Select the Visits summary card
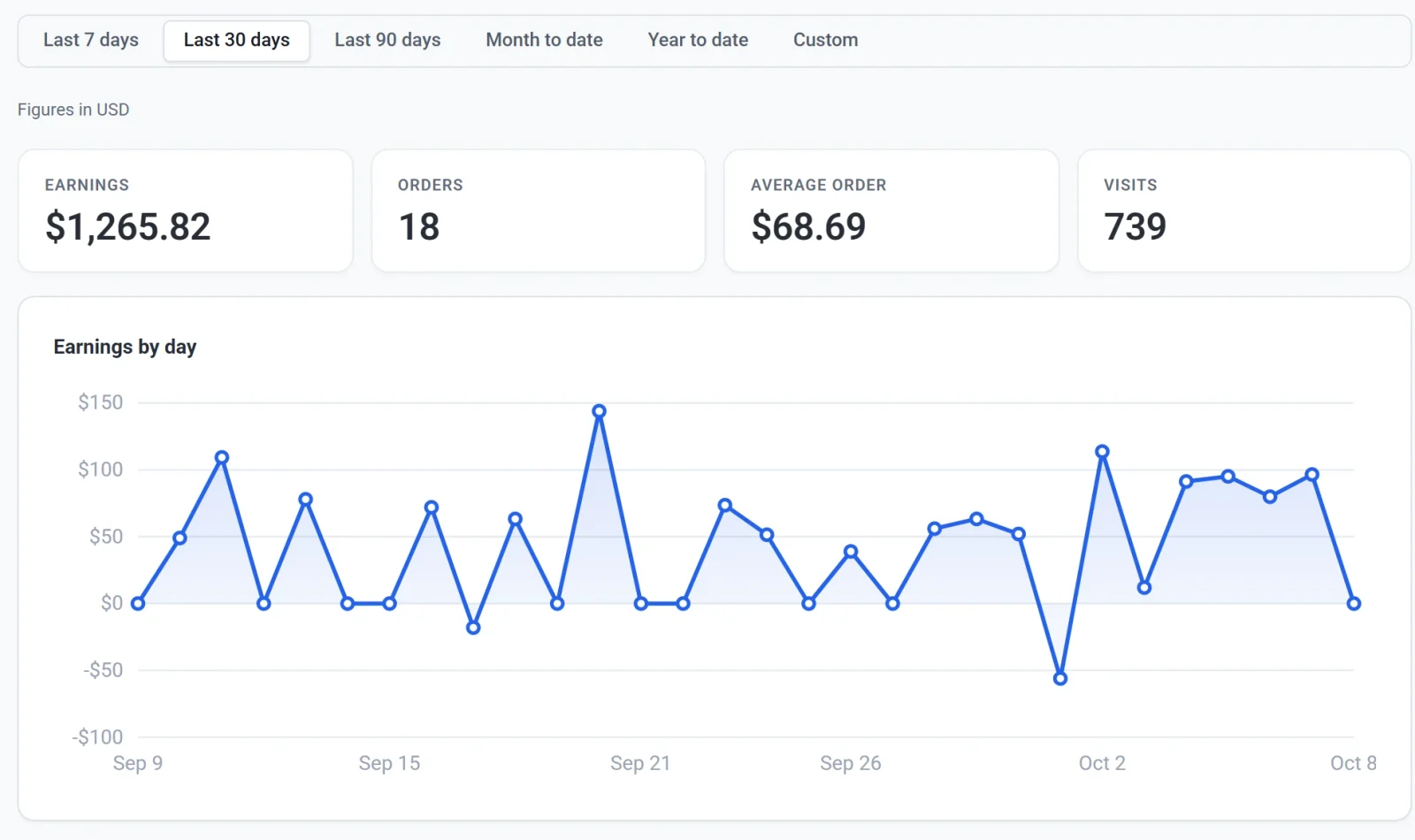Screen dimensions: 1415x840 point(1244,210)
